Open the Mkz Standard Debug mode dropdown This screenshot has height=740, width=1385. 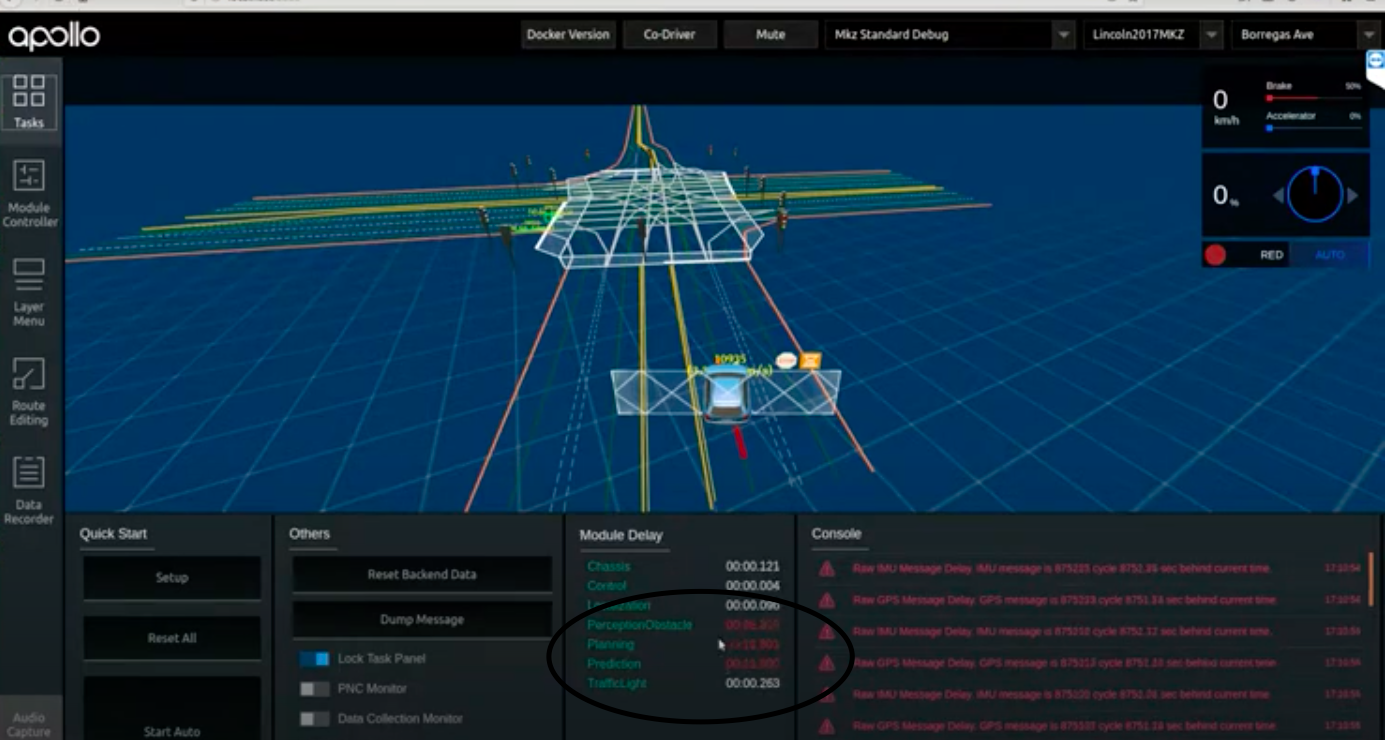pyautogui.click(x=946, y=35)
